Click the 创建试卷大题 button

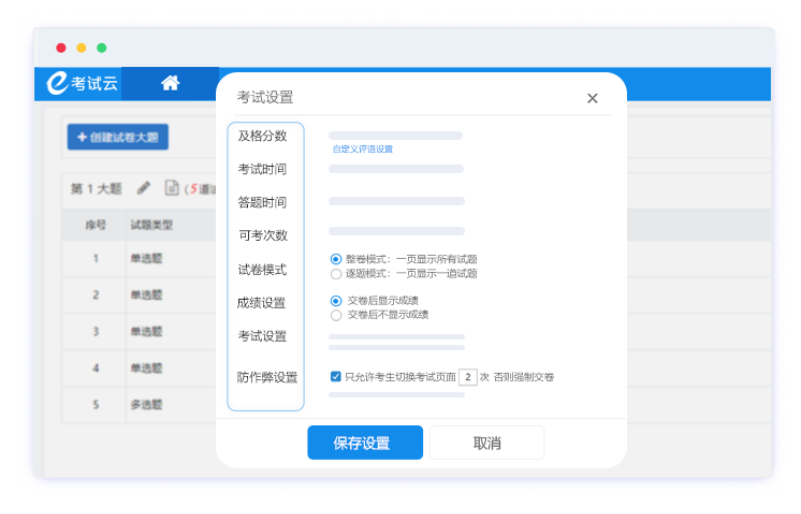pyautogui.click(x=117, y=137)
